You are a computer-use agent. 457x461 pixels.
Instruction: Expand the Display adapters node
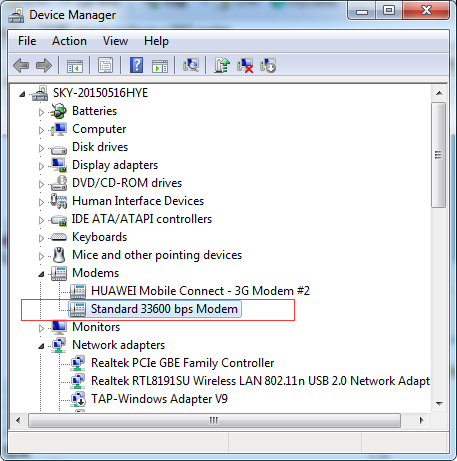pyautogui.click(x=41, y=166)
